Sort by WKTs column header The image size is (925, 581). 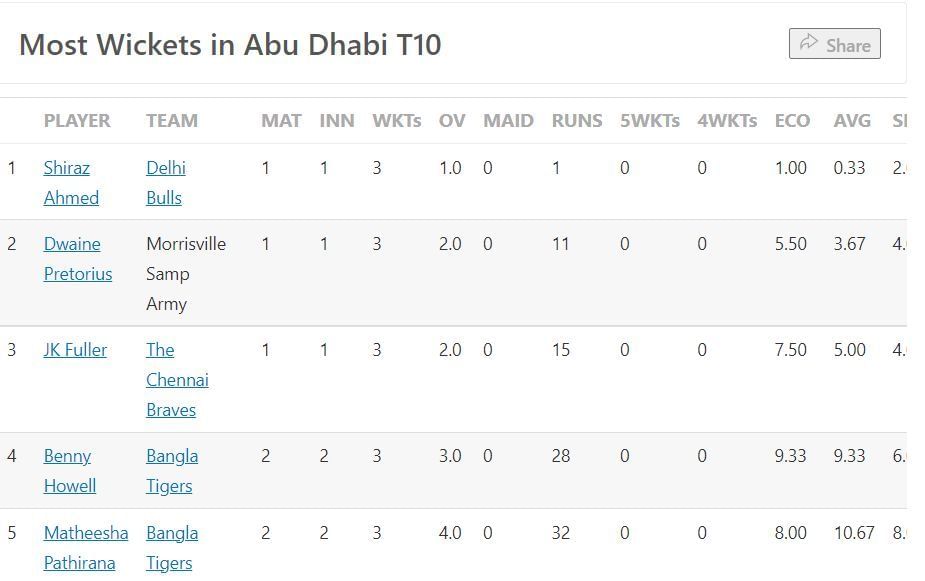[396, 121]
